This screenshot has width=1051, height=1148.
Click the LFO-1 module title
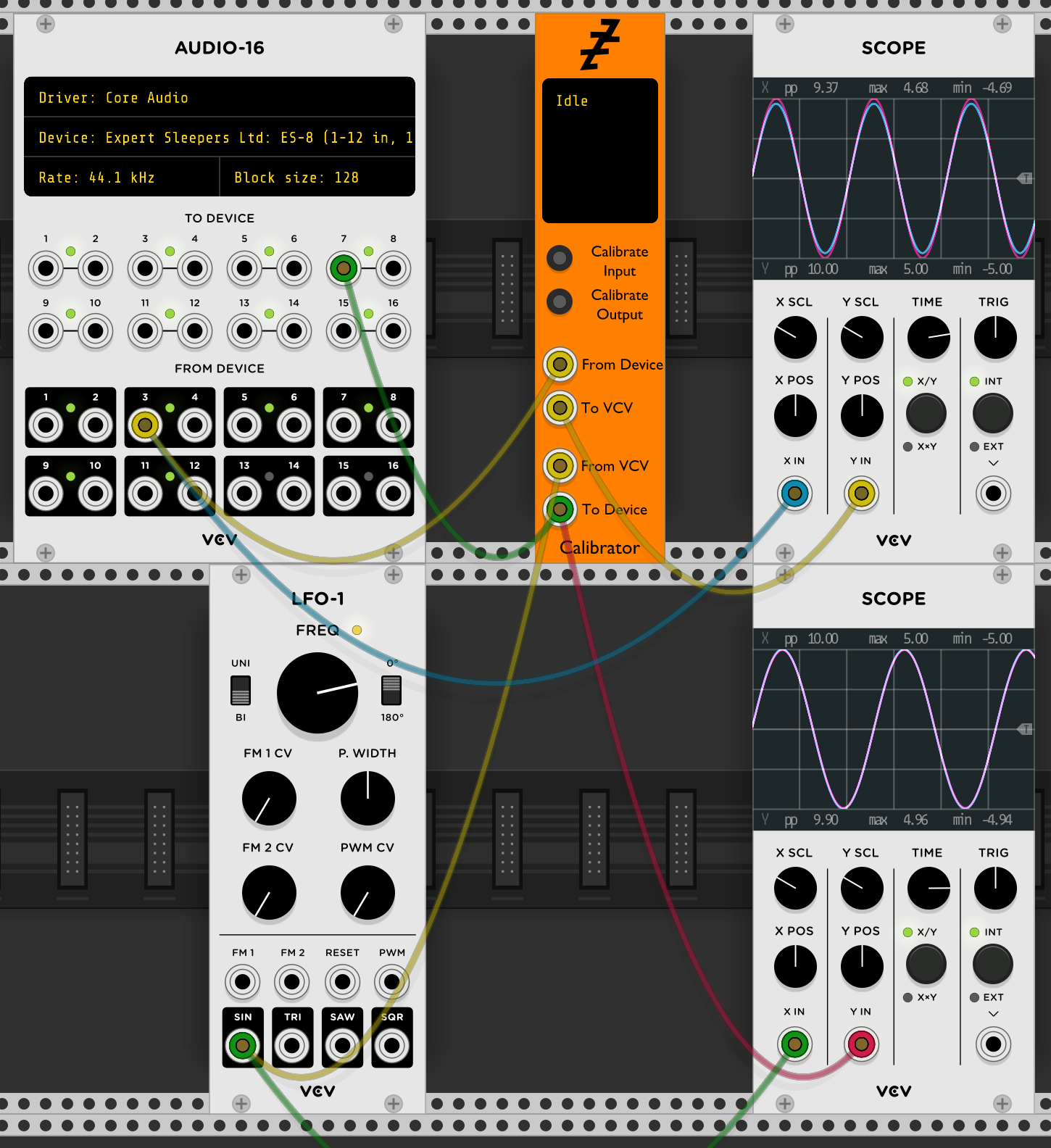point(317,599)
